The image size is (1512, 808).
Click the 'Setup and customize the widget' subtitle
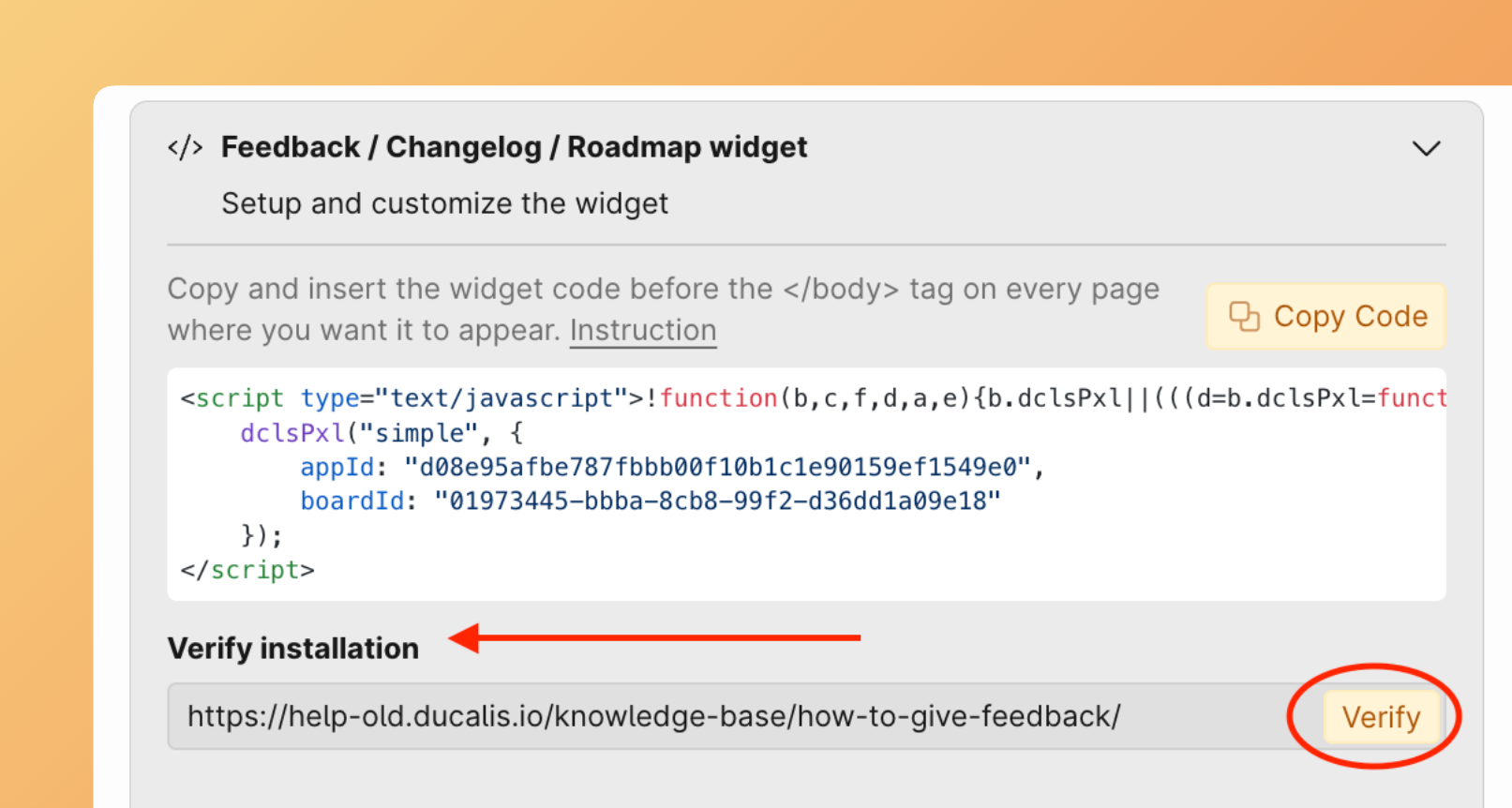coord(444,203)
